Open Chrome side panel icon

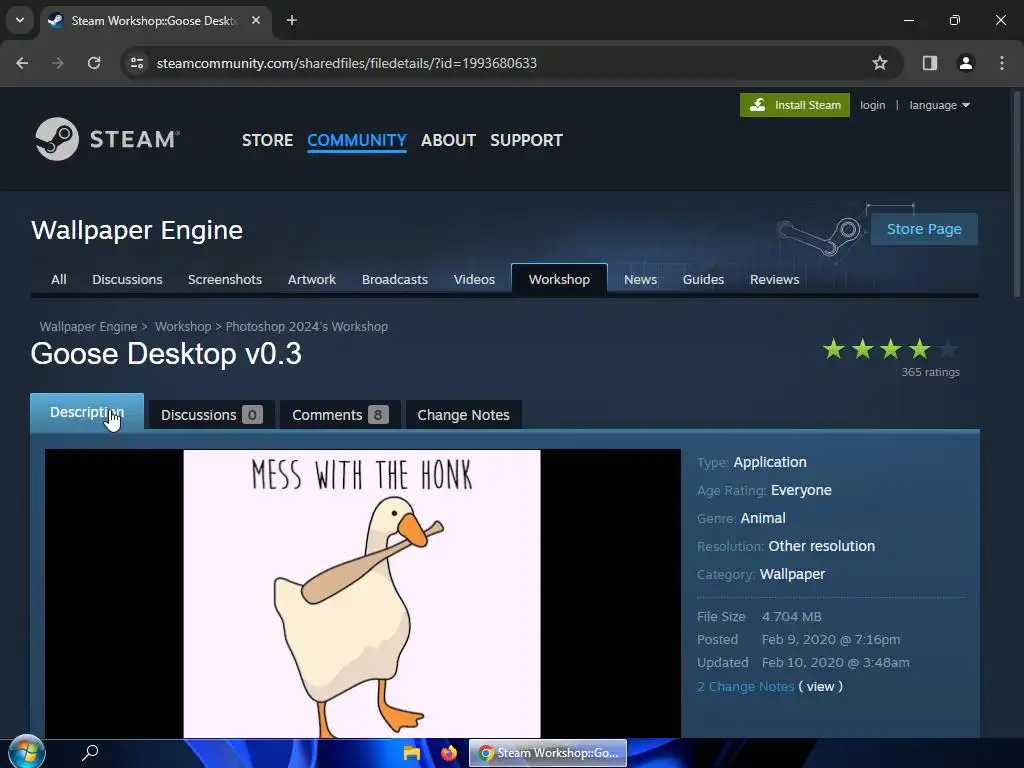[929, 63]
